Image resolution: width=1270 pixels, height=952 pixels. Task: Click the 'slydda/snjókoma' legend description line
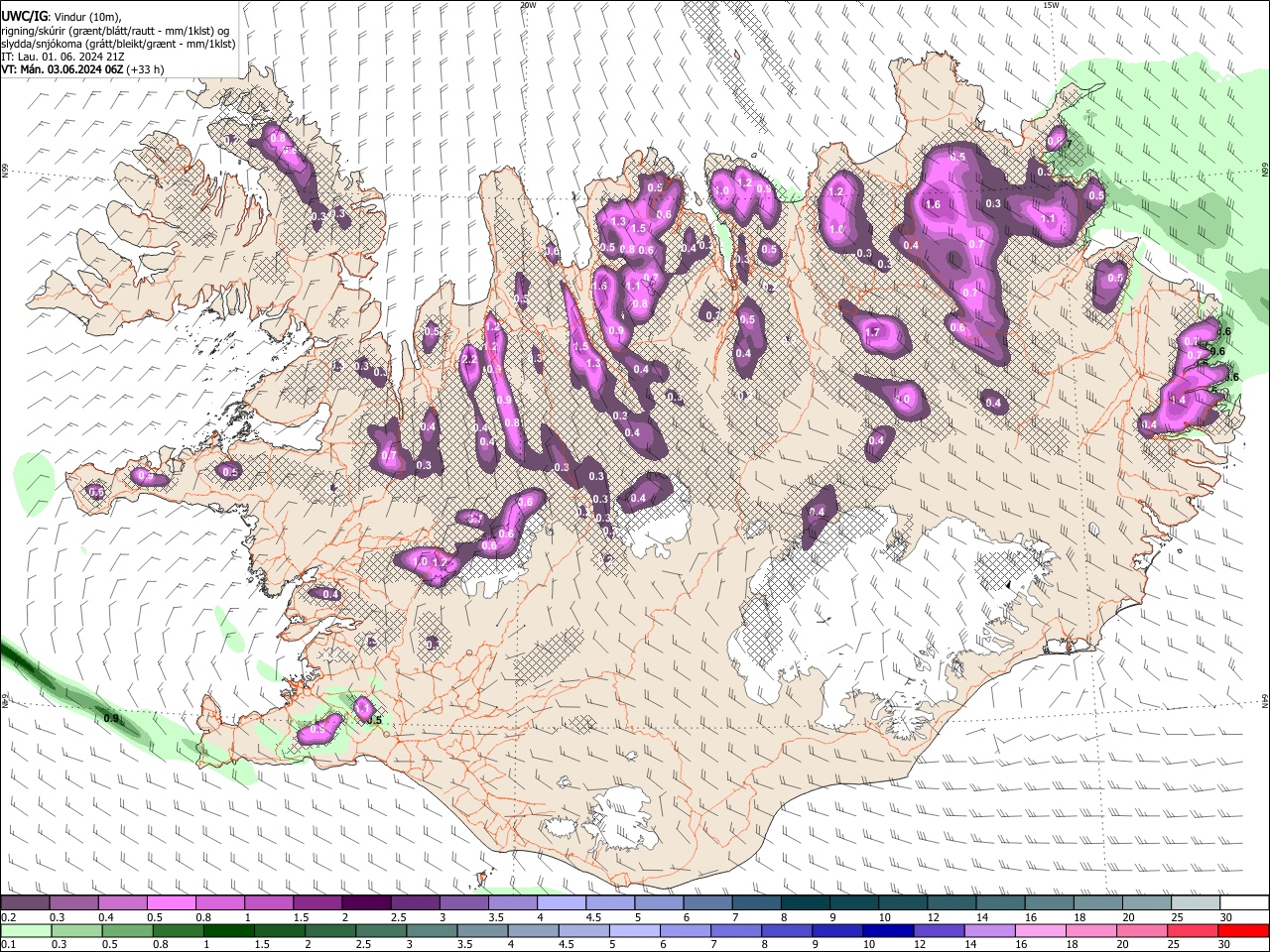click(x=118, y=44)
